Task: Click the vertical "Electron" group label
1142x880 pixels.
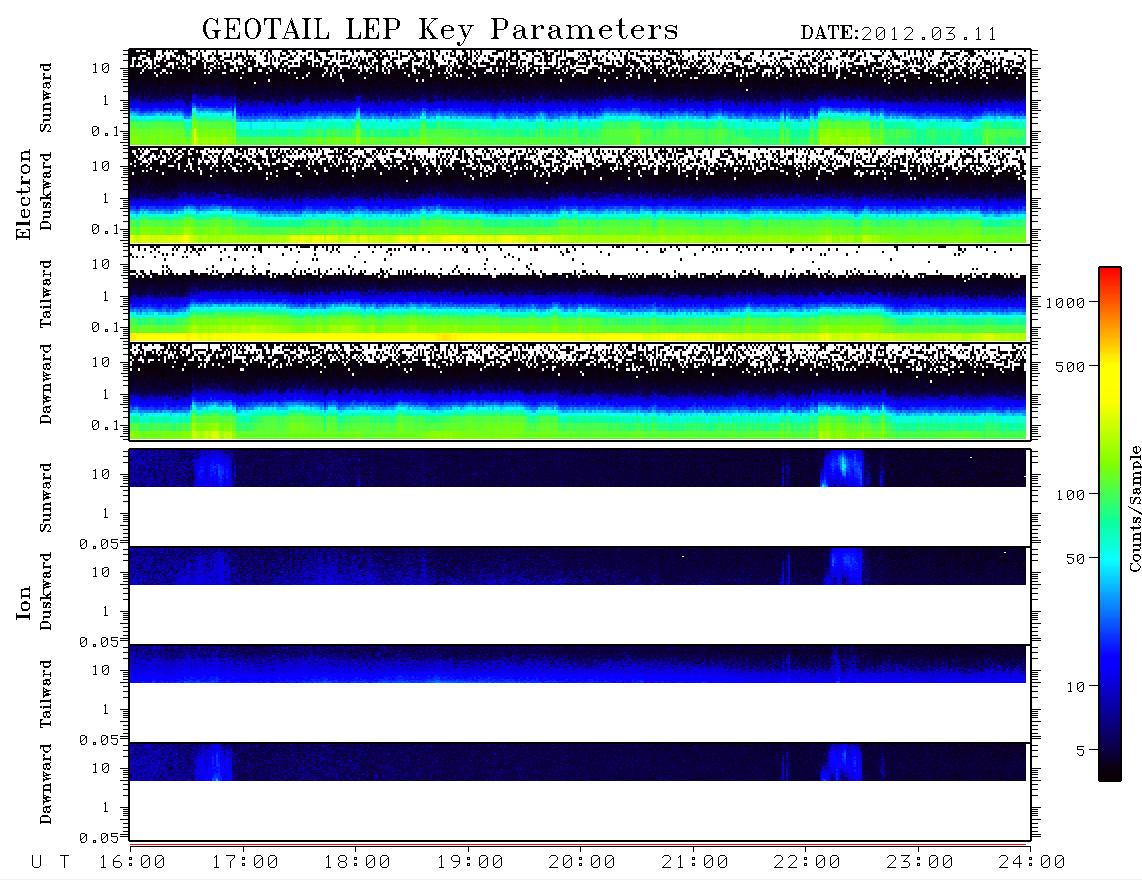Action: 23,194
